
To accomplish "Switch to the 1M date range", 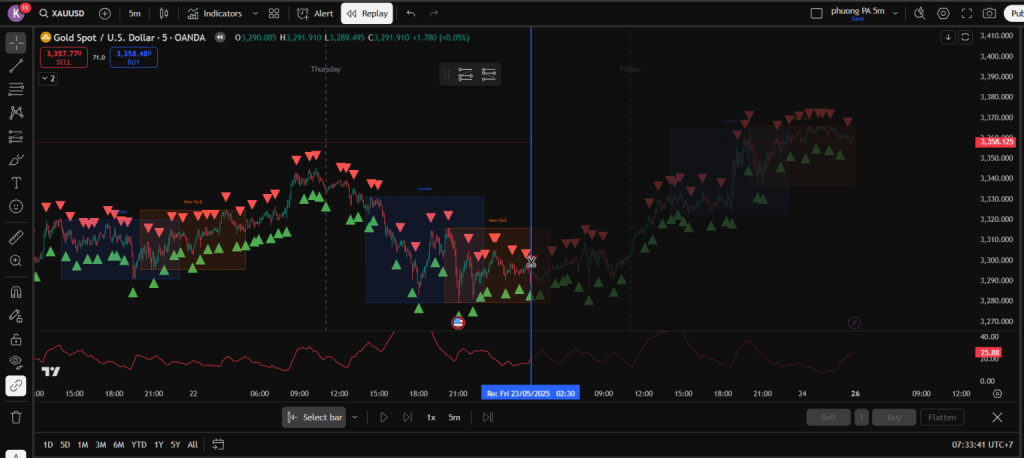I will pyautogui.click(x=83, y=444).
